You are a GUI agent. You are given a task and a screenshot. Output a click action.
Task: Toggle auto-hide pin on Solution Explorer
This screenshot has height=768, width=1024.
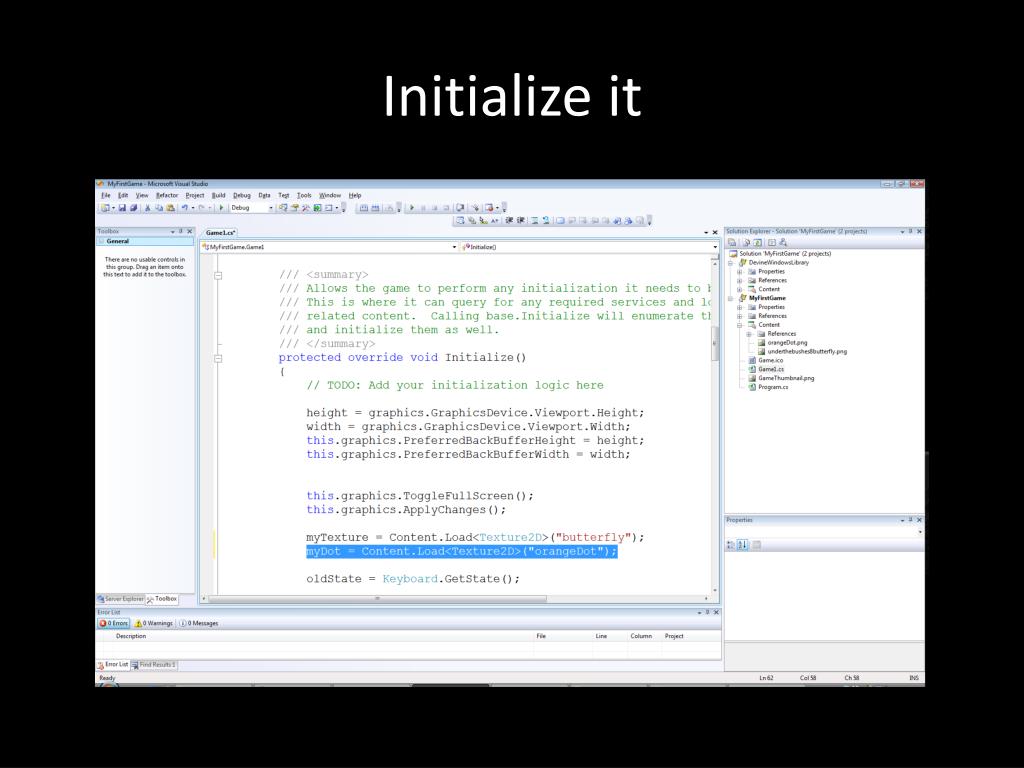tap(910, 231)
